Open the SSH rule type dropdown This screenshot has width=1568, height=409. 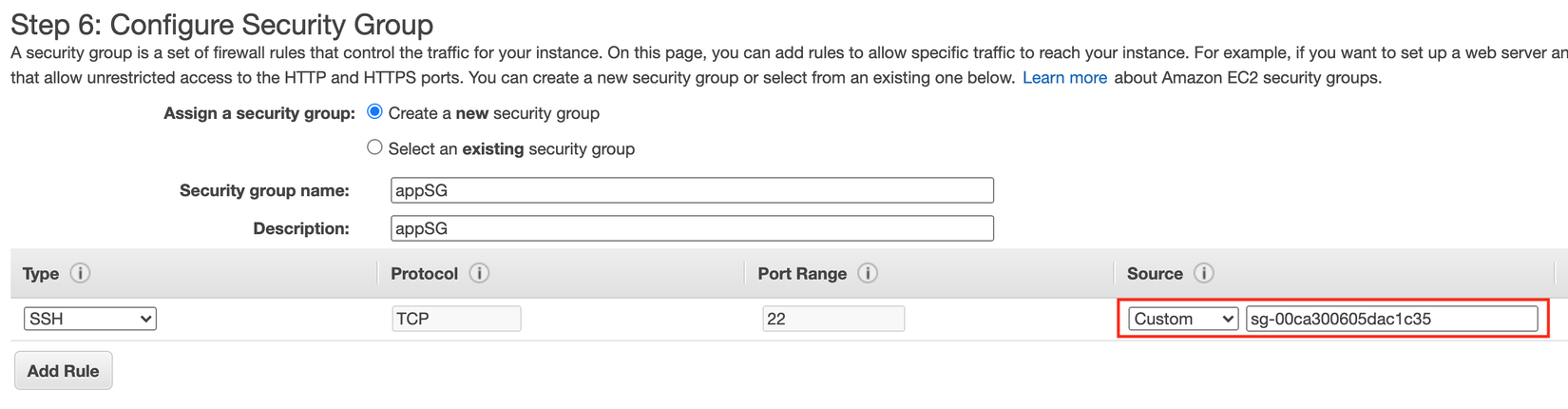pyautogui.click(x=90, y=319)
